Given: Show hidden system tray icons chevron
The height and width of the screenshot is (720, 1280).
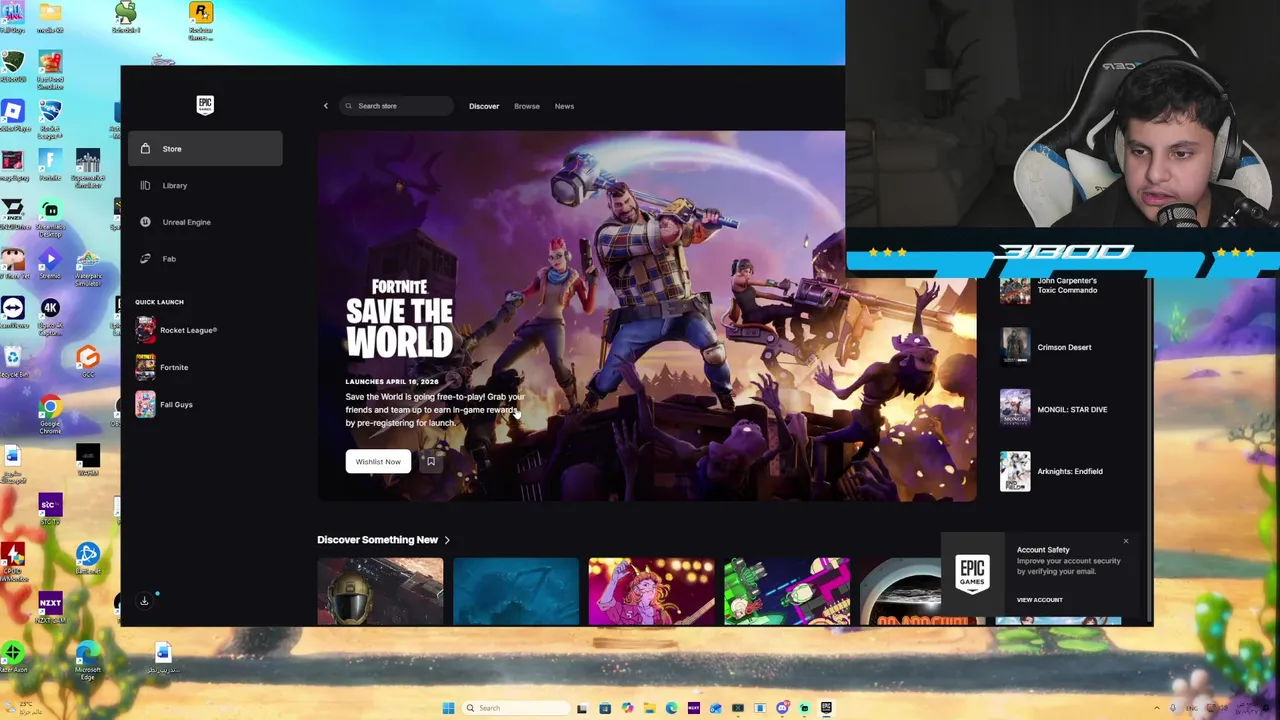Looking at the screenshot, I should click(1157, 708).
